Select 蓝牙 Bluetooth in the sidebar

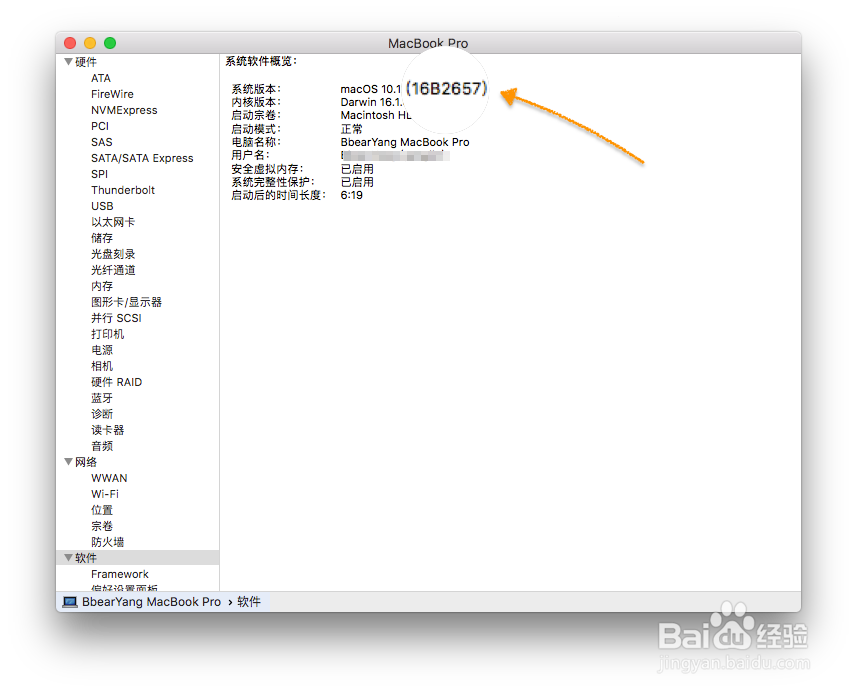(102, 398)
